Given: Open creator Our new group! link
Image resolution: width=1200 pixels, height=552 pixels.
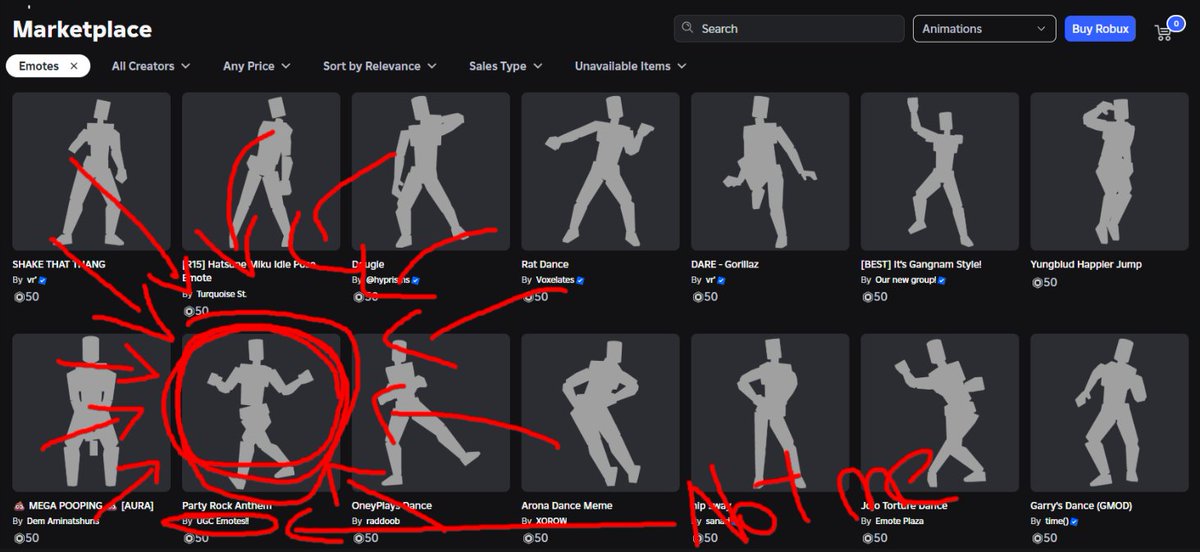Looking at the screenshot, I should click(x=905, y=280).
